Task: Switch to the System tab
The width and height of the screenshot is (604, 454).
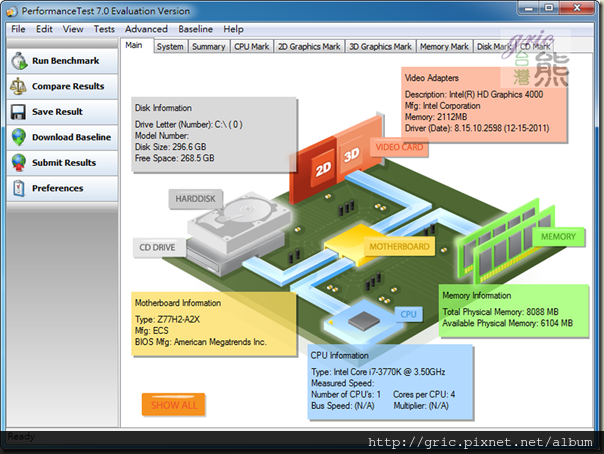Action: 170,47
